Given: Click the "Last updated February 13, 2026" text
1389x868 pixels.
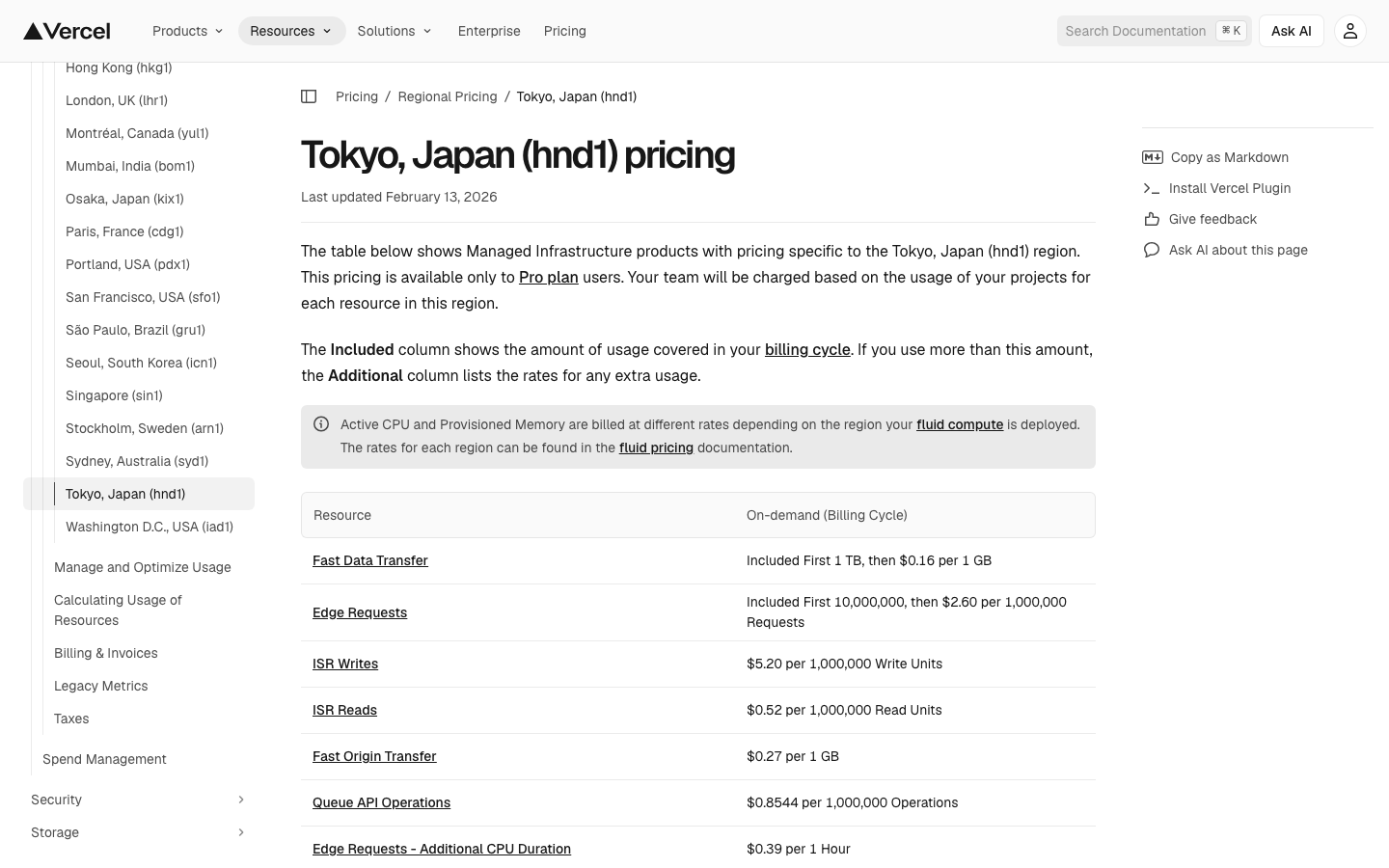Looking at the screenshot, I should click(399, 197).
